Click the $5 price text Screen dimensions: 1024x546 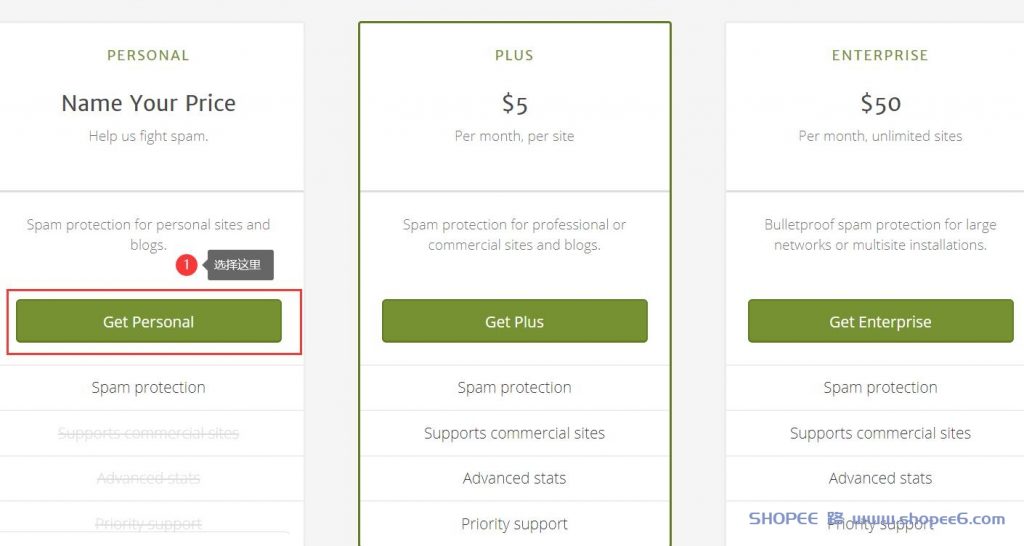pos(515,104)
